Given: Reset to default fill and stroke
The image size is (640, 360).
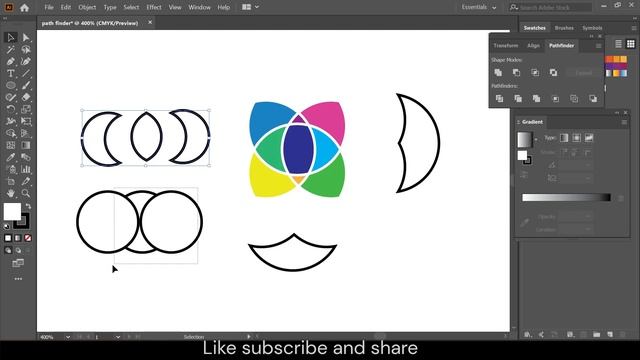Looking at the screenshot, I should (7, 226).
